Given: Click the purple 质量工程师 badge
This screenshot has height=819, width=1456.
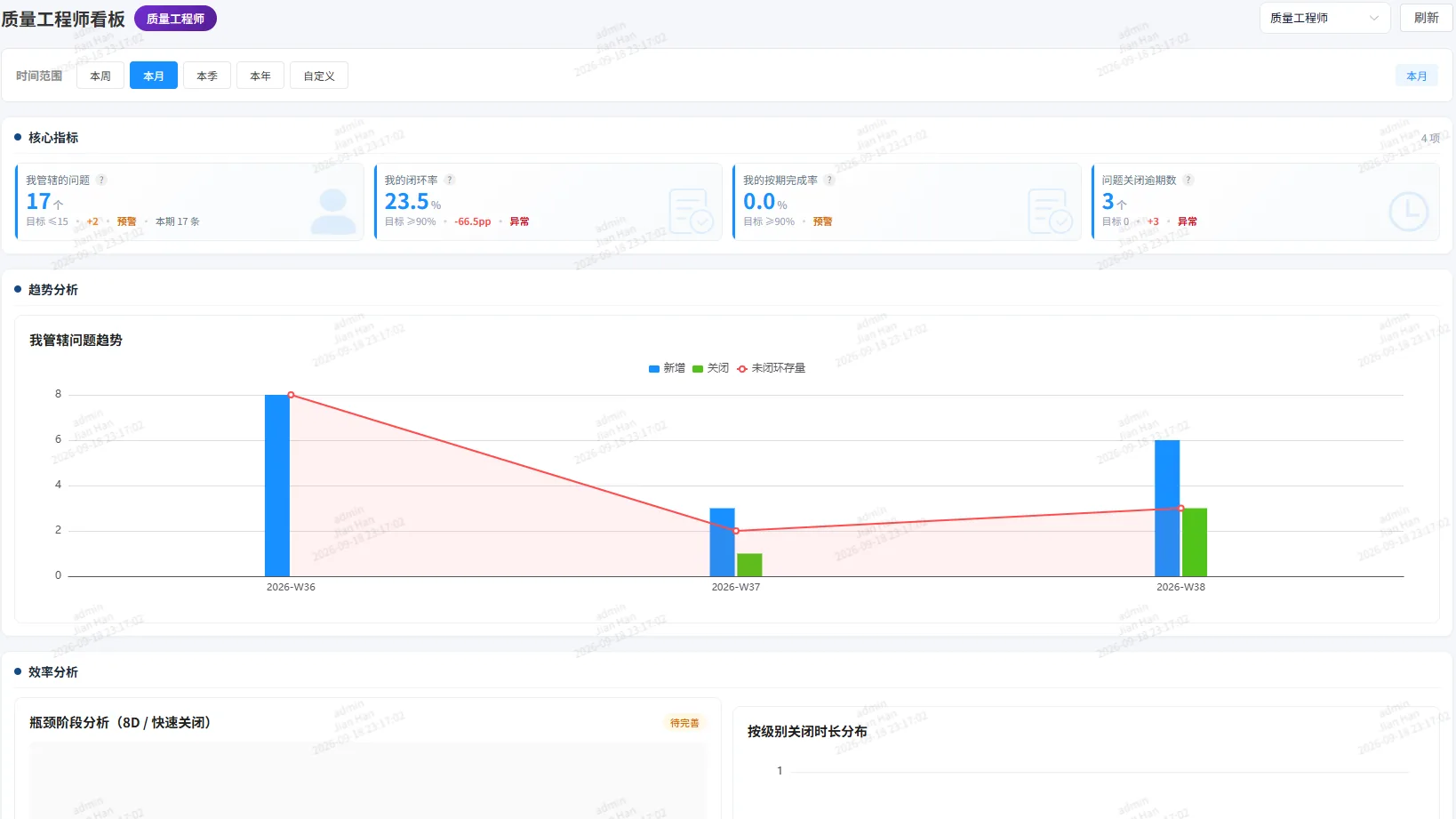Looking at the screenshot, I should tap(175, 19).
